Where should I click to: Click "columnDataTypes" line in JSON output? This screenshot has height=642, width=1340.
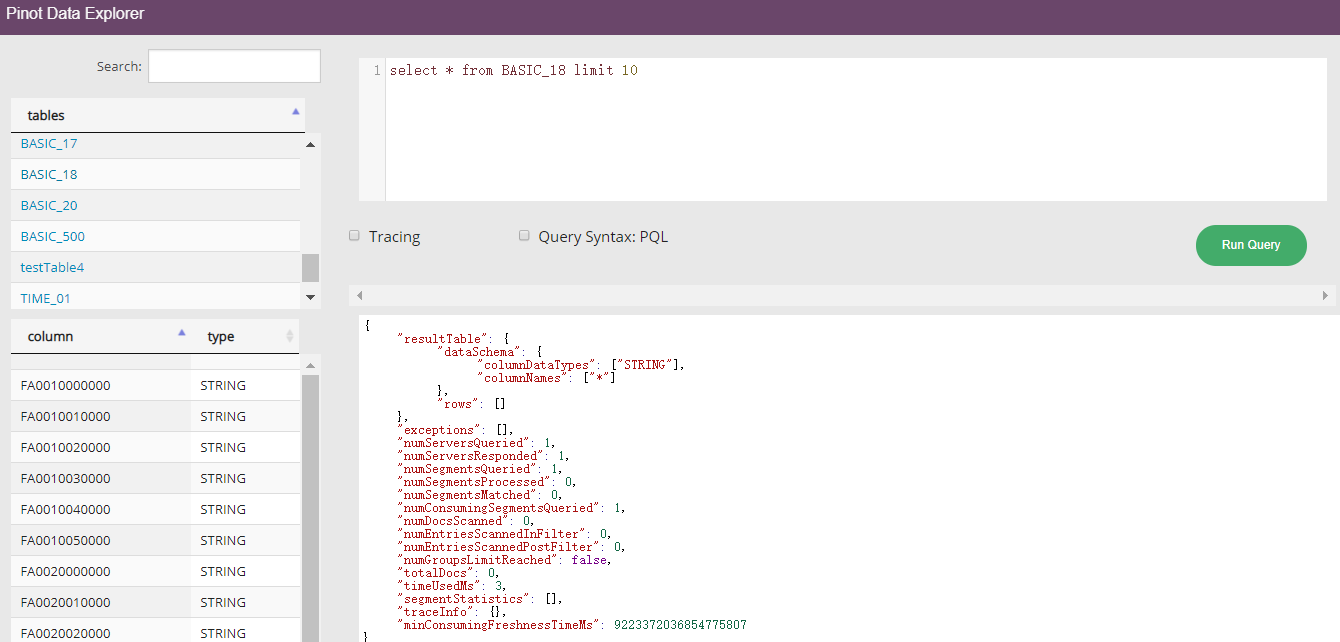point(583,365)
